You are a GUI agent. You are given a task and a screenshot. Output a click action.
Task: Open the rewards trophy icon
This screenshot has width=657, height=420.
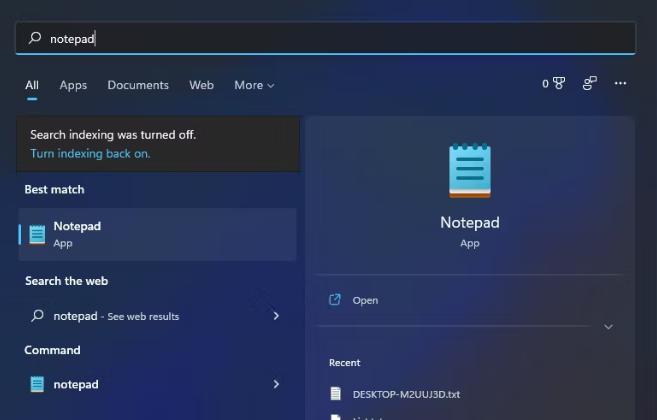(x=559, y=83)
